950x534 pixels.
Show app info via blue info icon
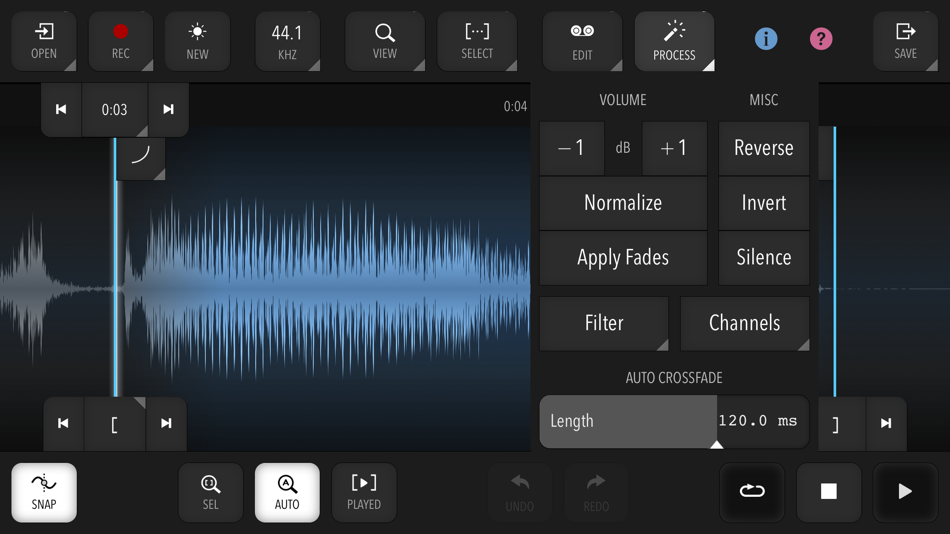click(766, 39)
